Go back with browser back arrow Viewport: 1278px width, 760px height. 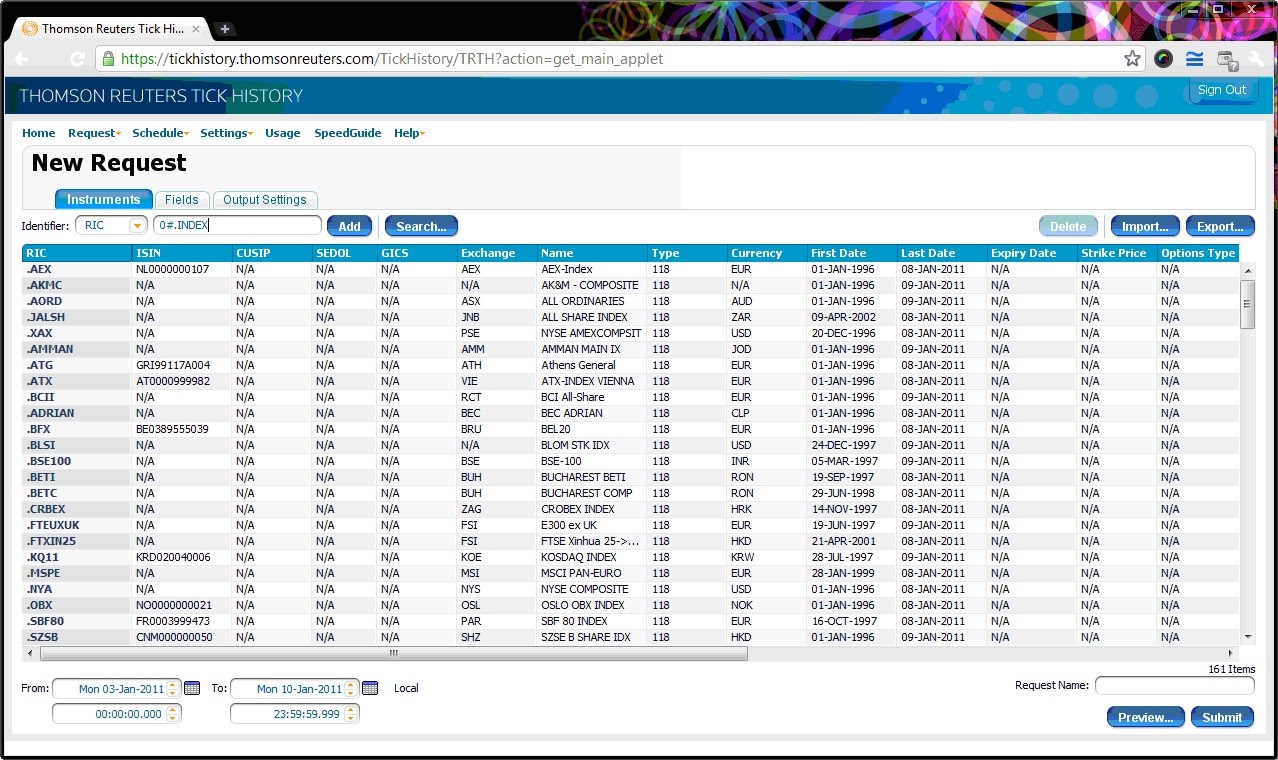pyautogui.click(x=22, y=59)
